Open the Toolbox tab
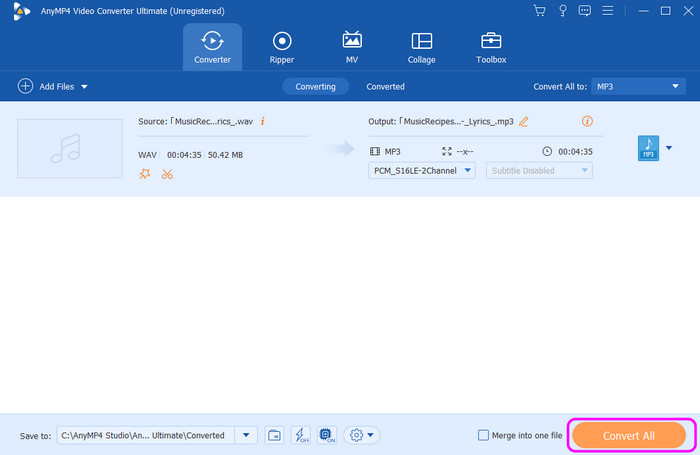The image size is (700, 455). click(491, 47)
